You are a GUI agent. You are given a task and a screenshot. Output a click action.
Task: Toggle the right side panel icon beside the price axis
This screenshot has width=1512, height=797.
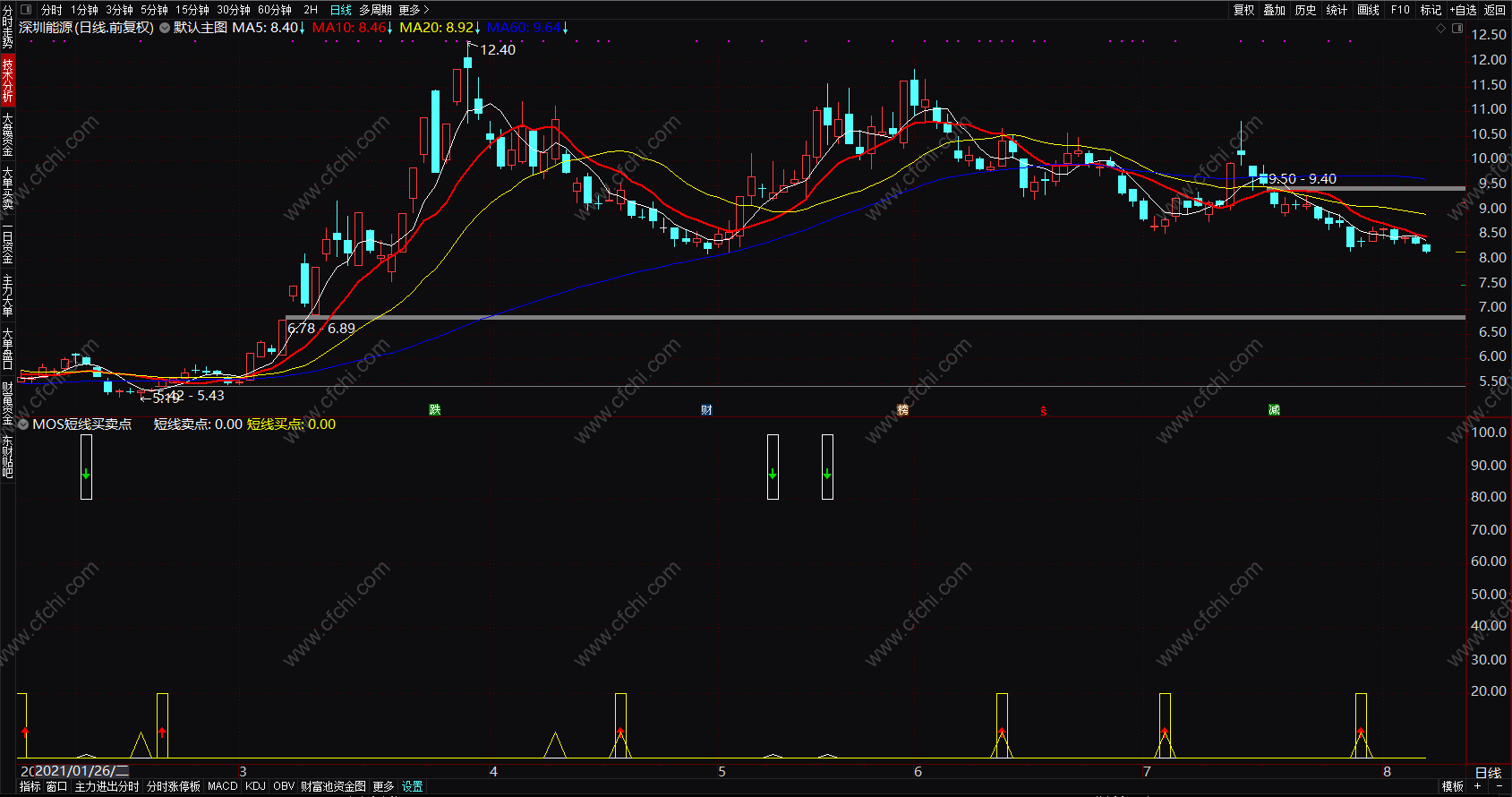click(1457, 29)
